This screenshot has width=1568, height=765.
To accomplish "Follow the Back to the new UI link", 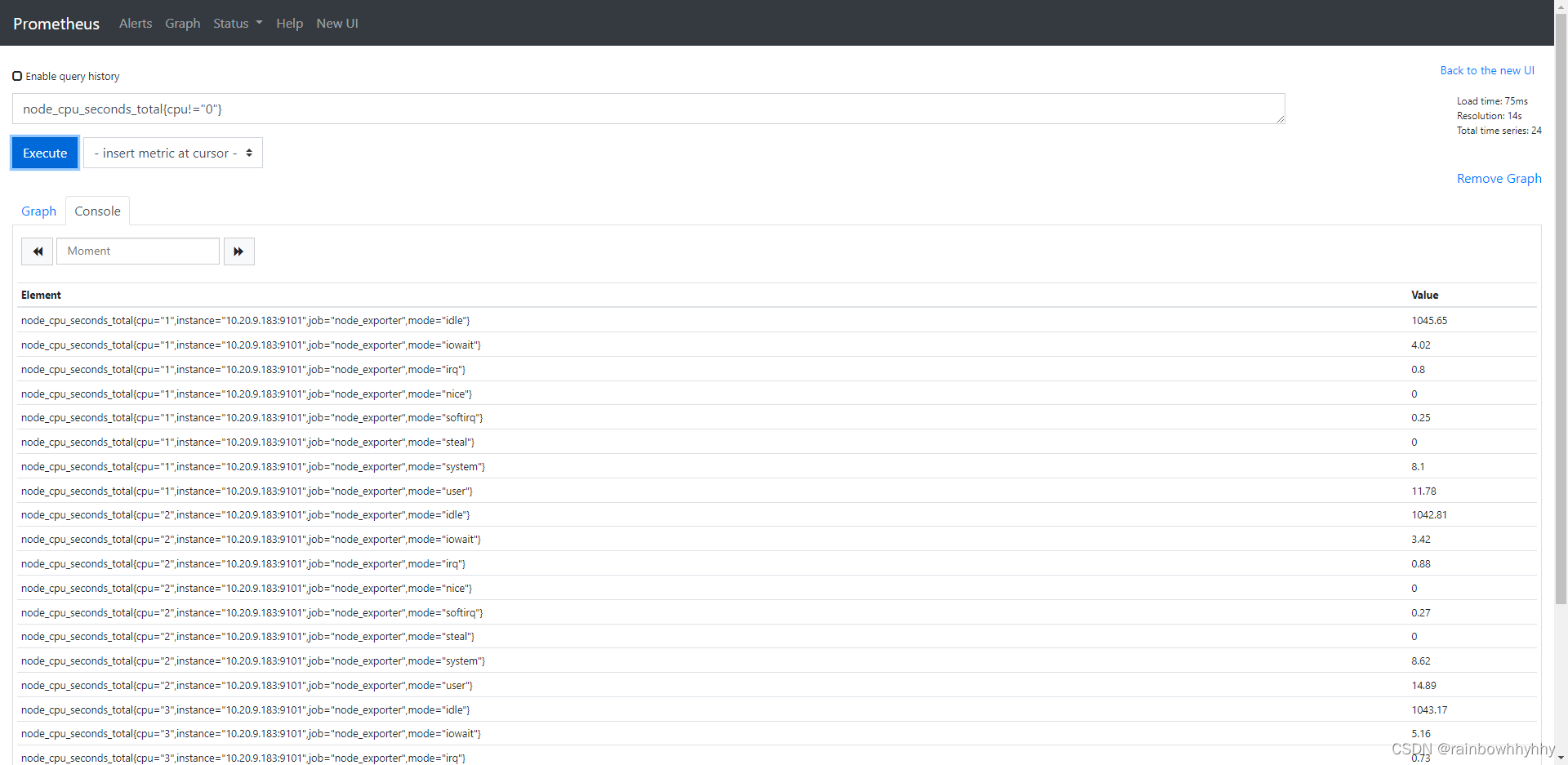I will pyautogui.click(x=1487, y=70).
